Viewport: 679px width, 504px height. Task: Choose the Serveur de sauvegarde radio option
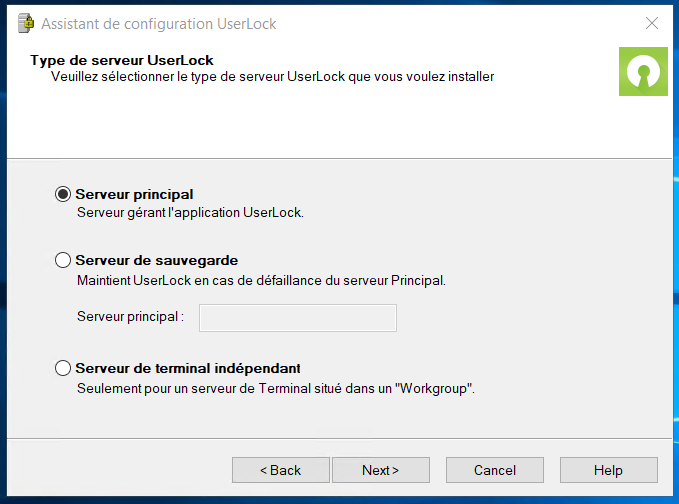tap(63, 260)
